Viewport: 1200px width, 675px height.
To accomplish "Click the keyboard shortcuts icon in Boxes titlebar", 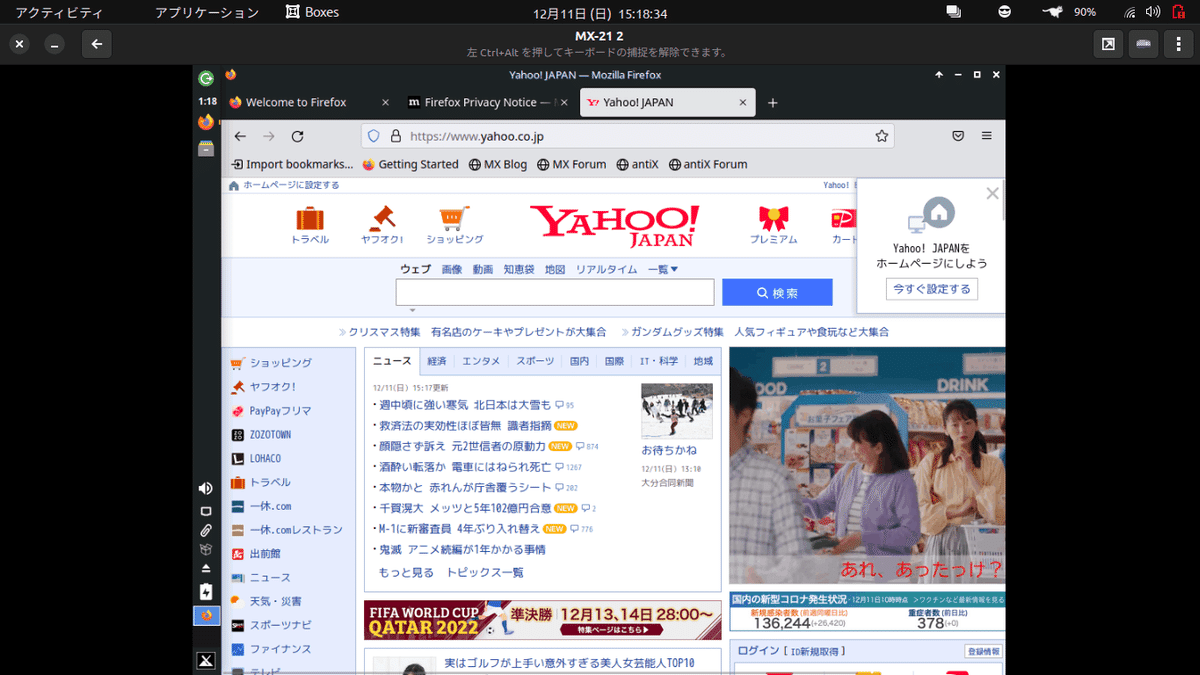I will [1143, 44].
